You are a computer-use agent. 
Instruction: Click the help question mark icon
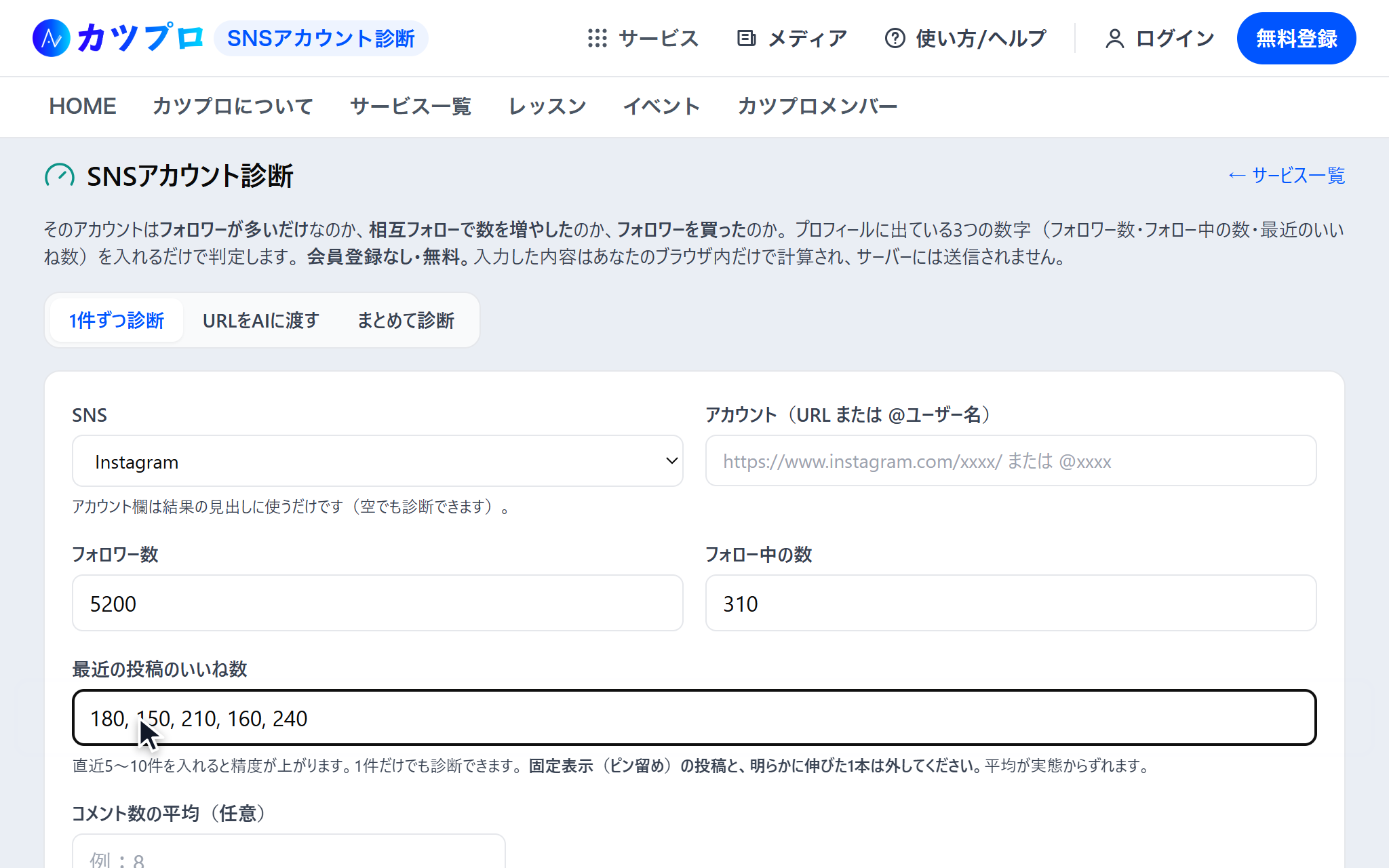pos(895,38)
